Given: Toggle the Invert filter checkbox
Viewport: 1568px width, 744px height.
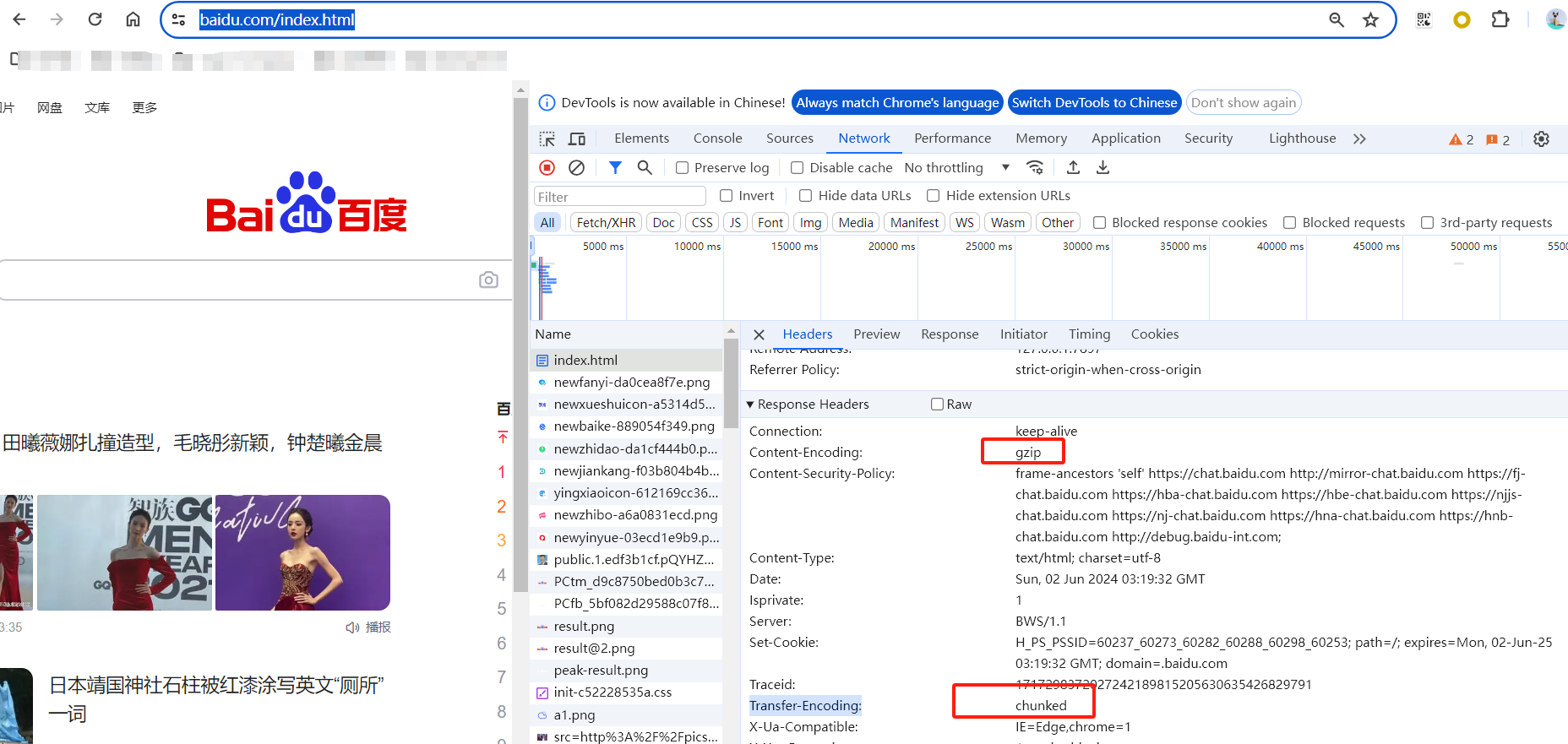Looking at the screenshot, I should point(726,196).
